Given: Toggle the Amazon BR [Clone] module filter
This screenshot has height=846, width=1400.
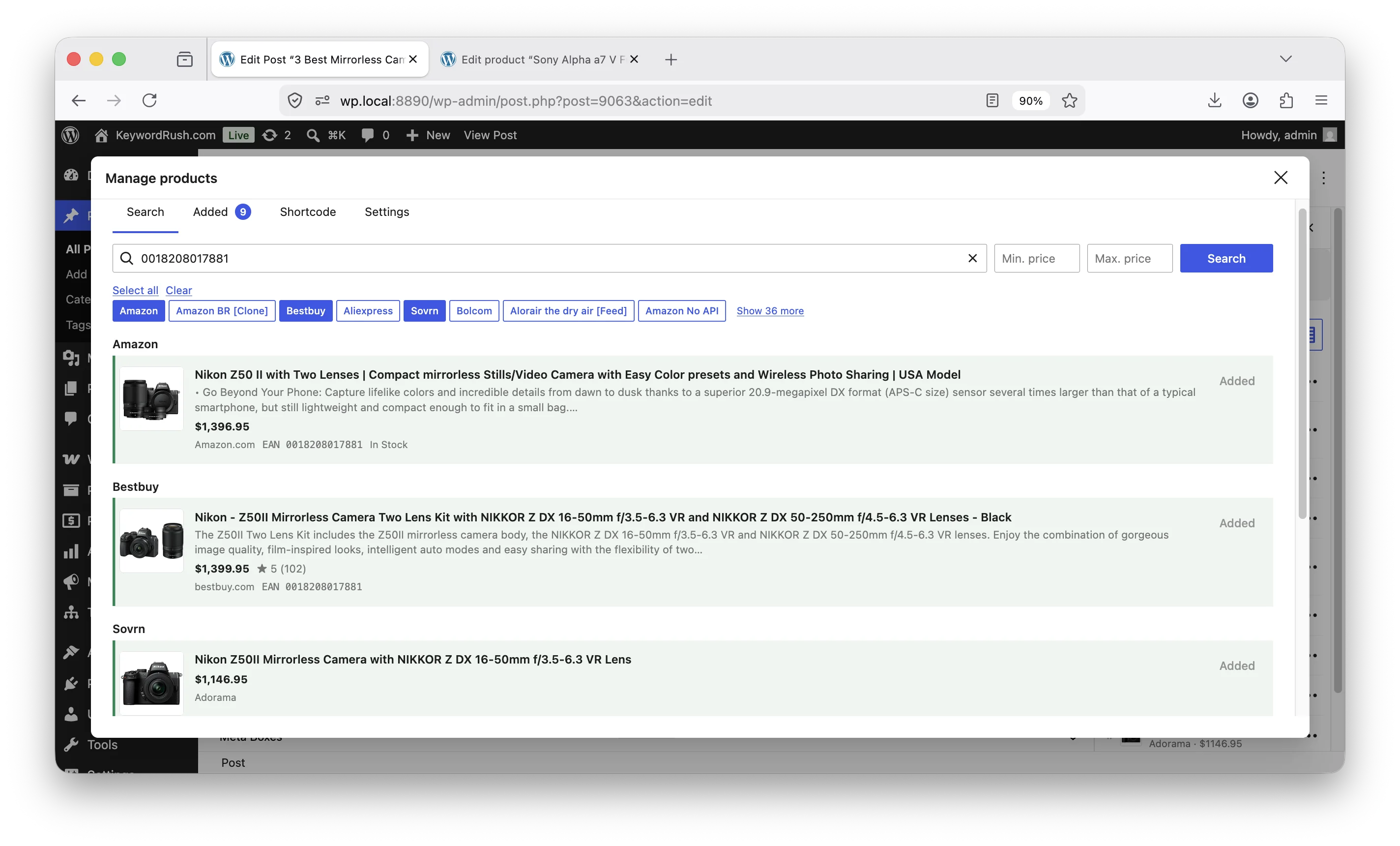Looking at the screenshot, I should pyautogui.click(x=222, y=310).
